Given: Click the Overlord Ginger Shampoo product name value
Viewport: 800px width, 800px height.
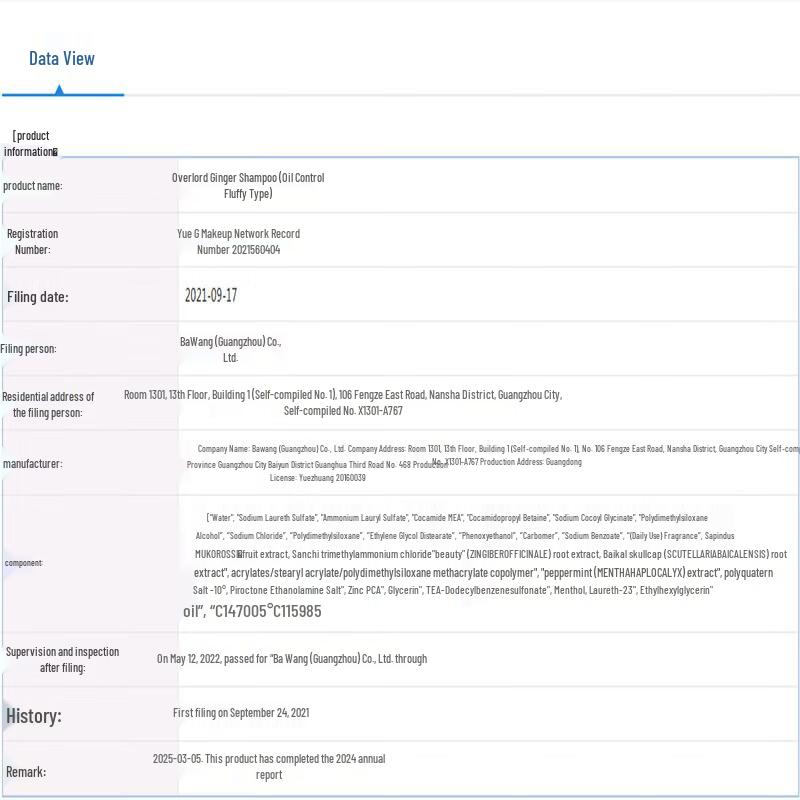Looking at the screenshot, I should coord(248,186).
